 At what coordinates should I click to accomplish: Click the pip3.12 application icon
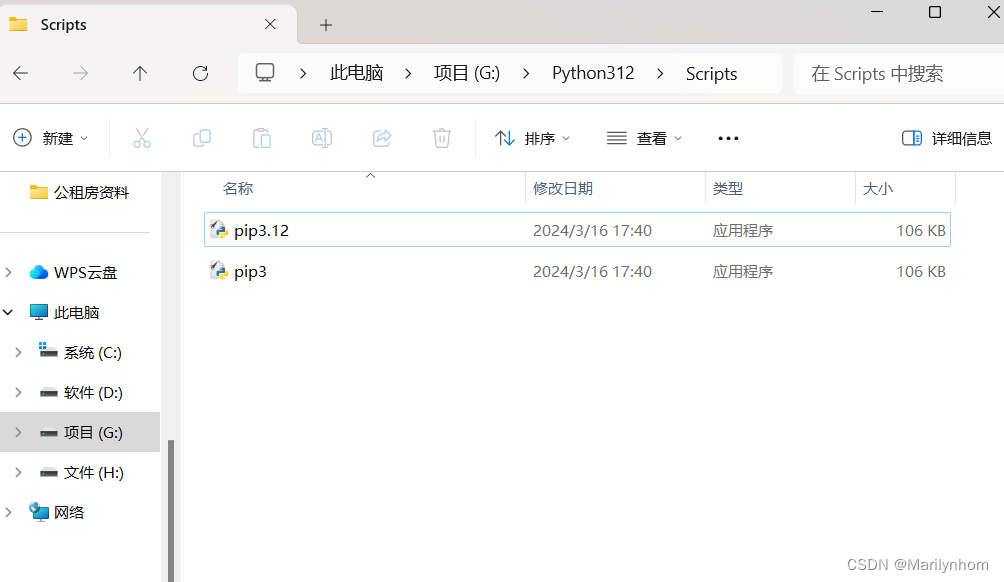(x=219, y=229)
